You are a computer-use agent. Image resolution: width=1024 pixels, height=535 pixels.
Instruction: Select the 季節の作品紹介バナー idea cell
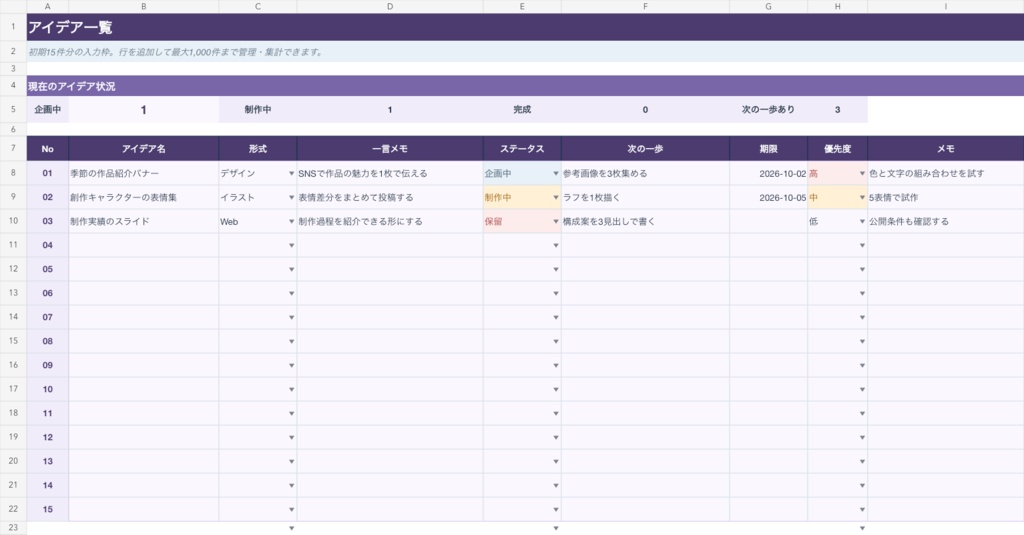[144, 174]
